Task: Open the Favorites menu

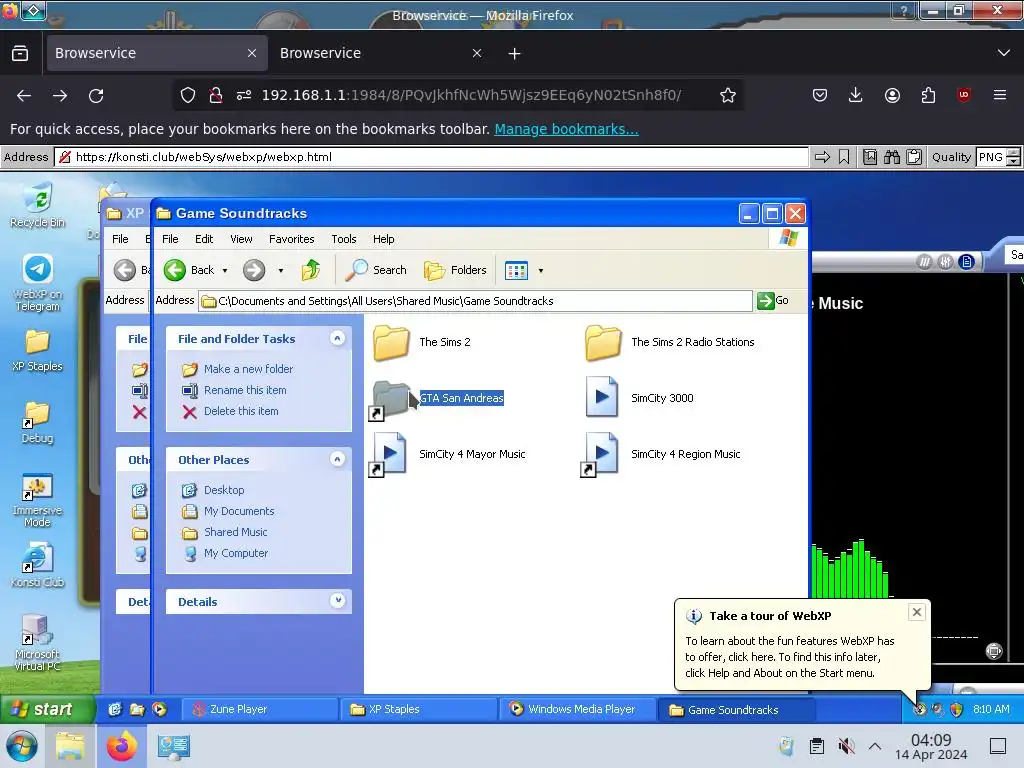Action: [291, 239]
